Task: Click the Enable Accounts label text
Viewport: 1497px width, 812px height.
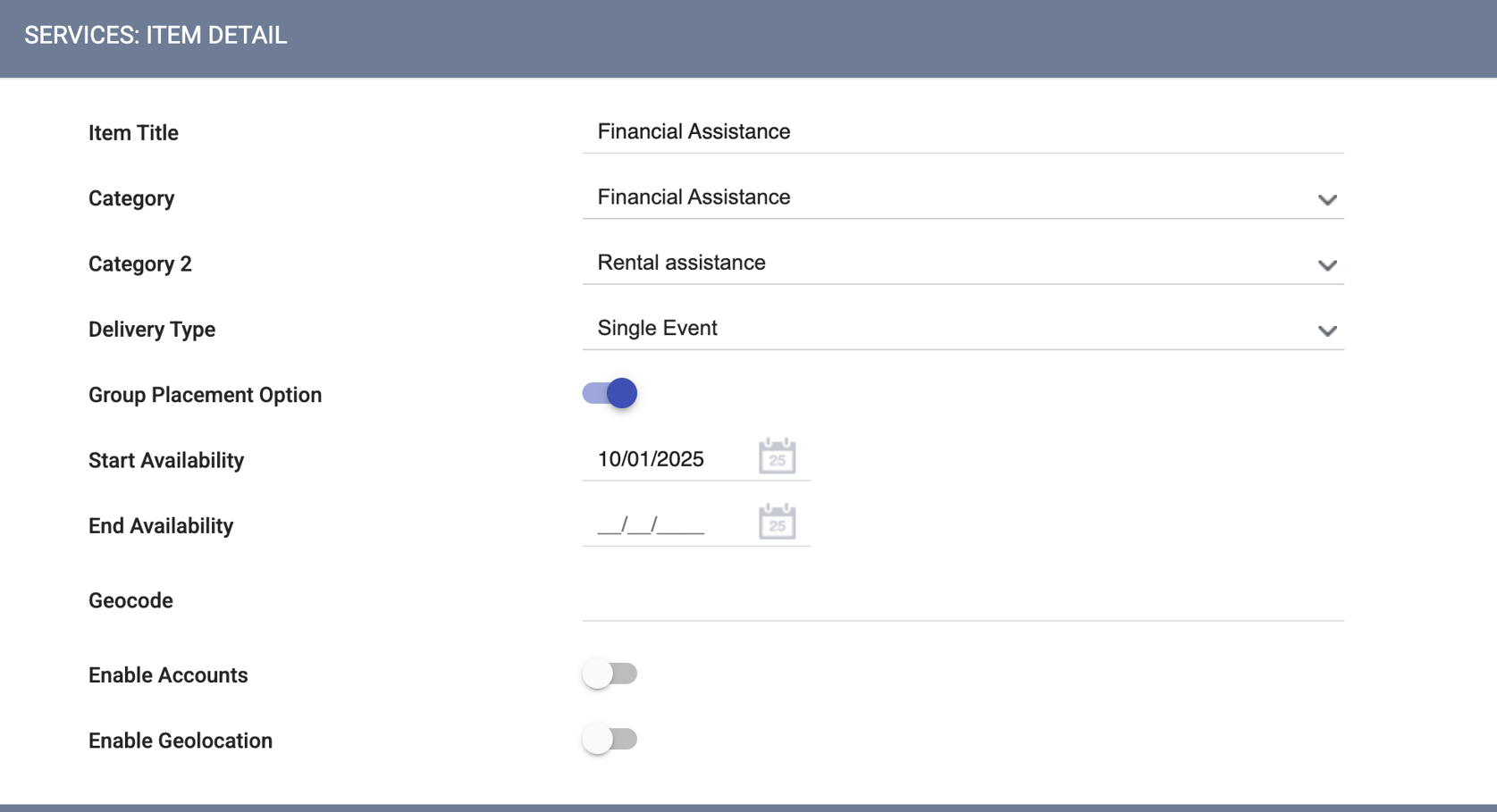Action: click(168, 675)
